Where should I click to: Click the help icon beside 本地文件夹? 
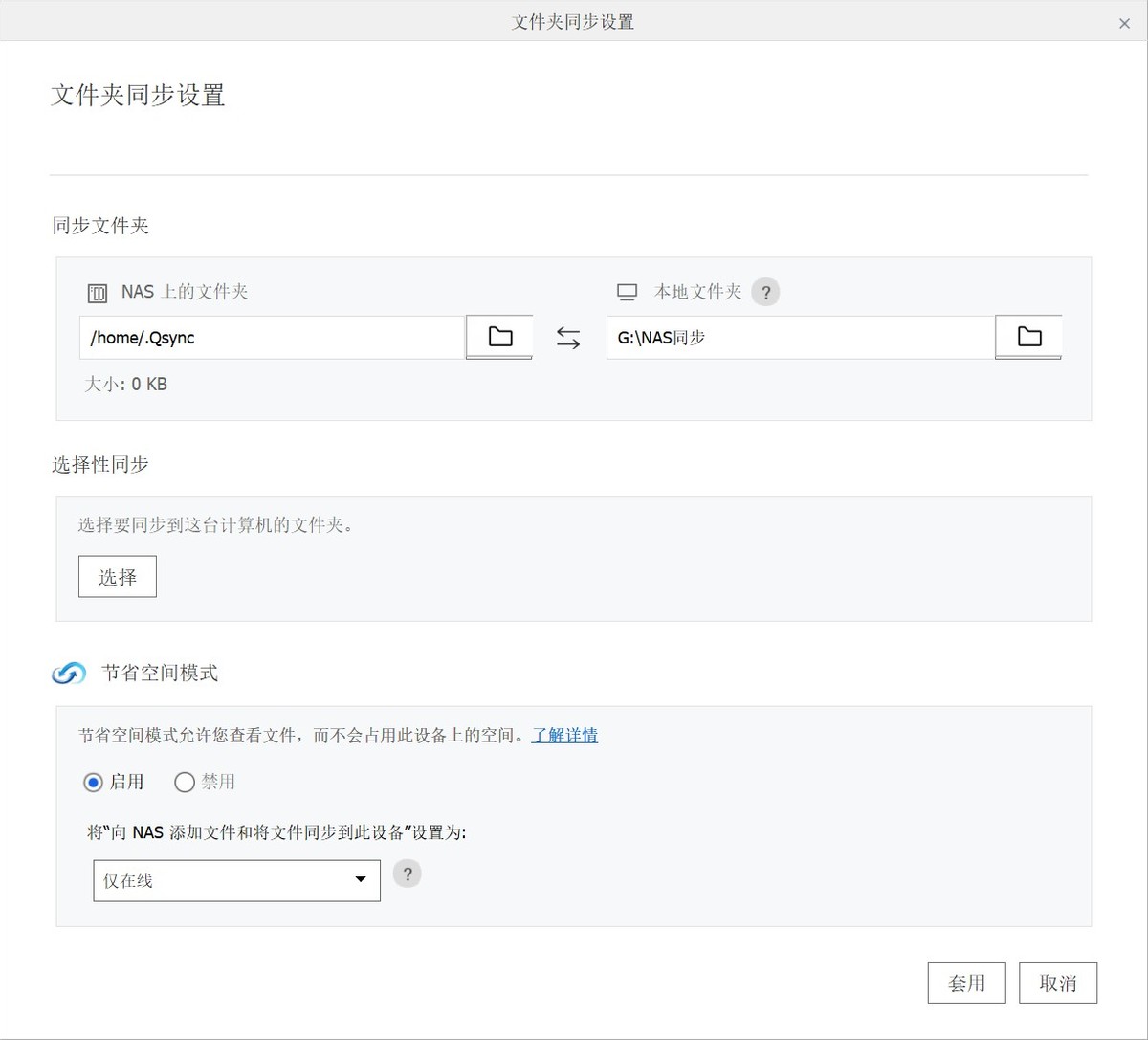[765, 292]
